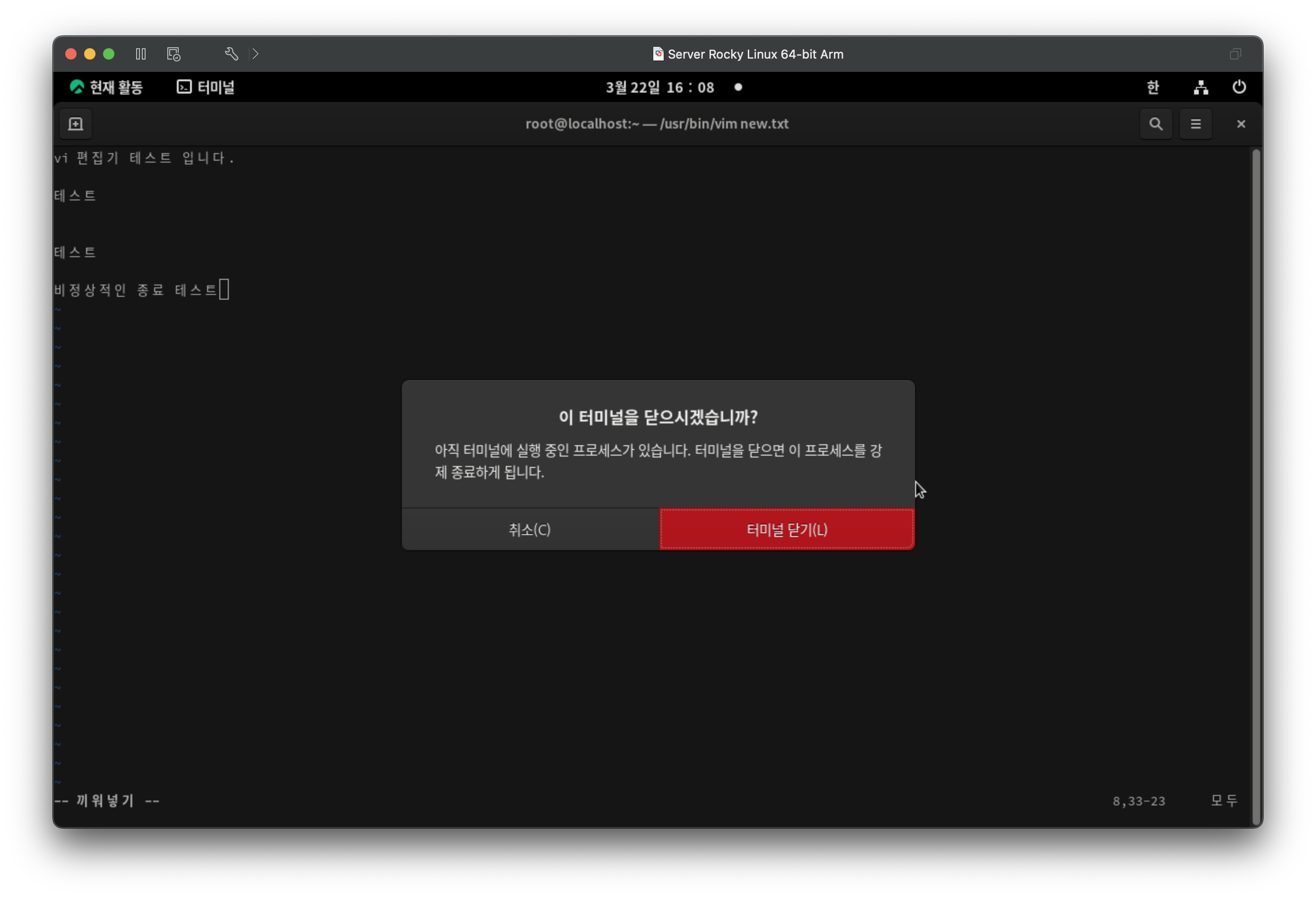Image resolution: width=1316 pixels, height=898 pixels.
Task: Close the terminal window with X
Action: 1241,124
